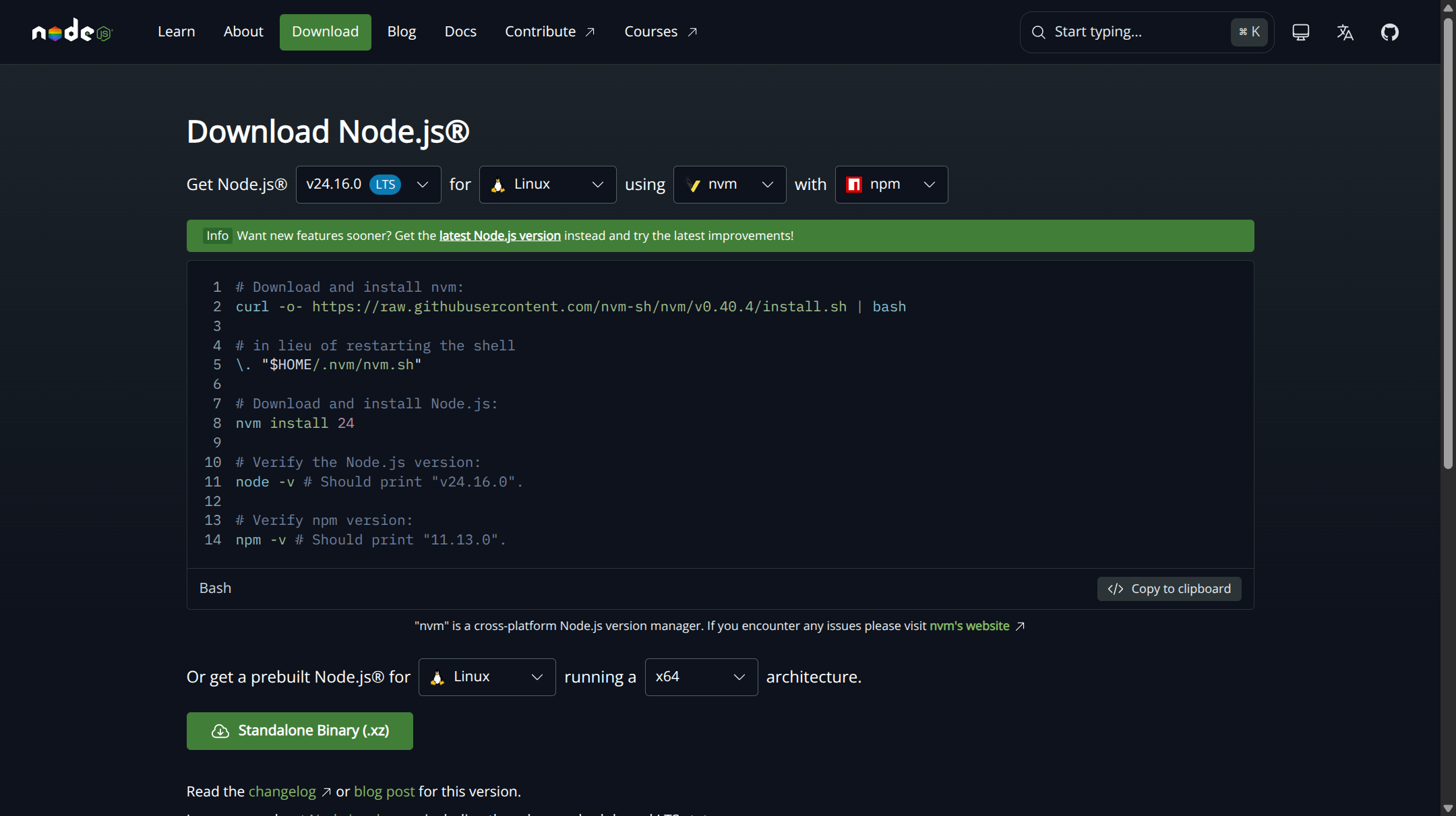Select the Download nav tab

326,32
